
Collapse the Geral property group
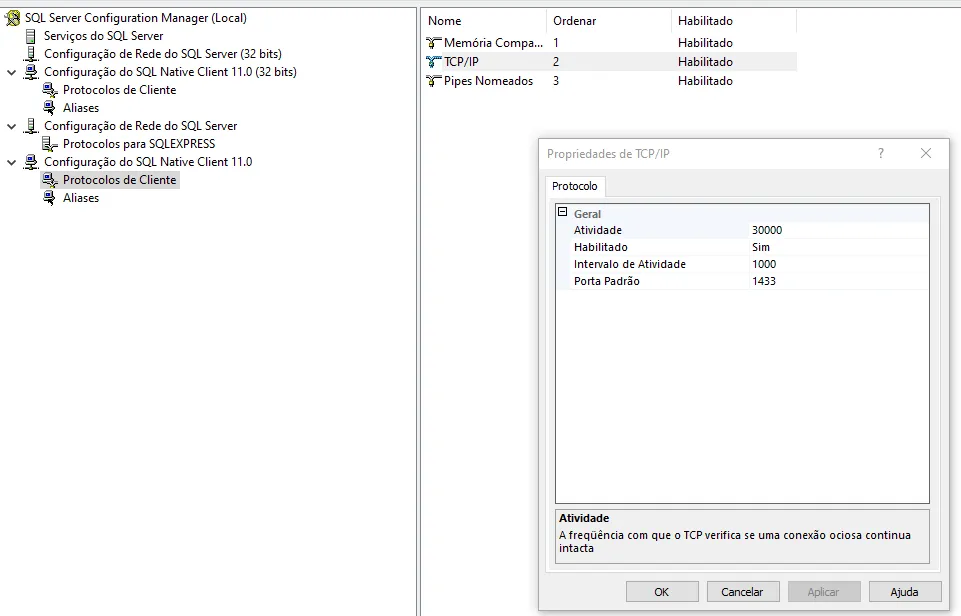point(563,211)
